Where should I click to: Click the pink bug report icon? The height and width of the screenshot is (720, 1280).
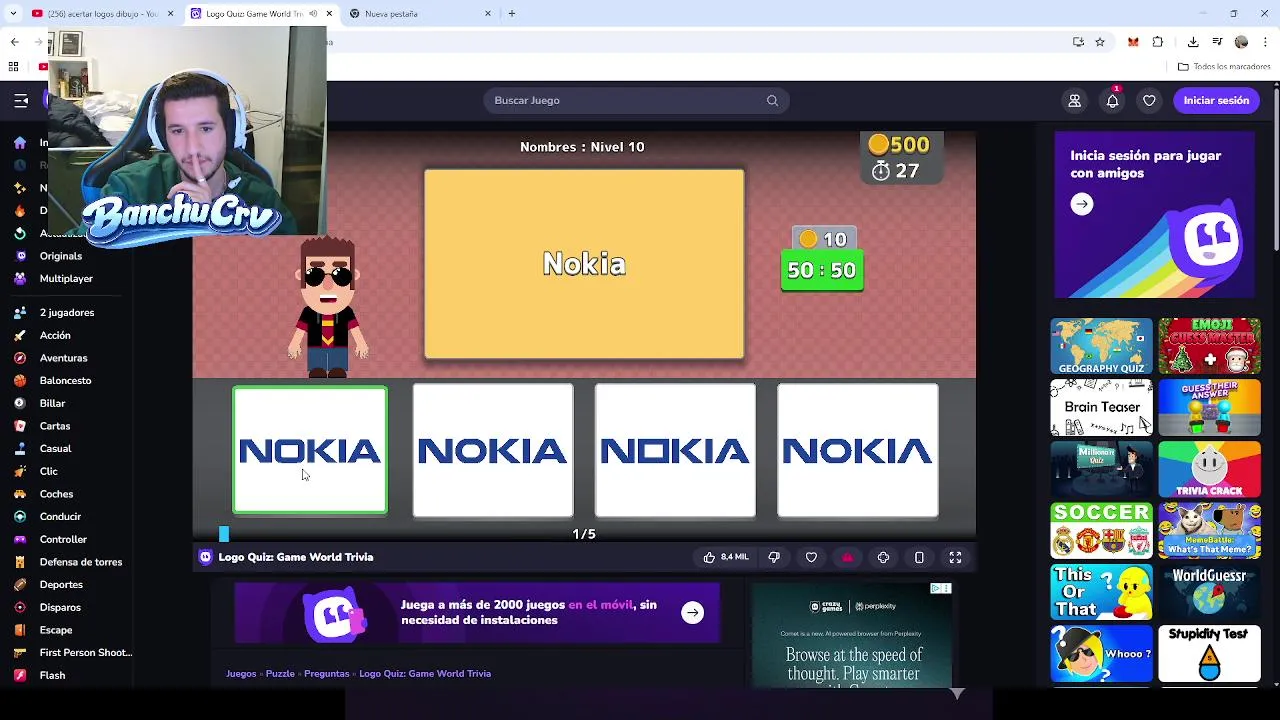(x=847, y=557)
